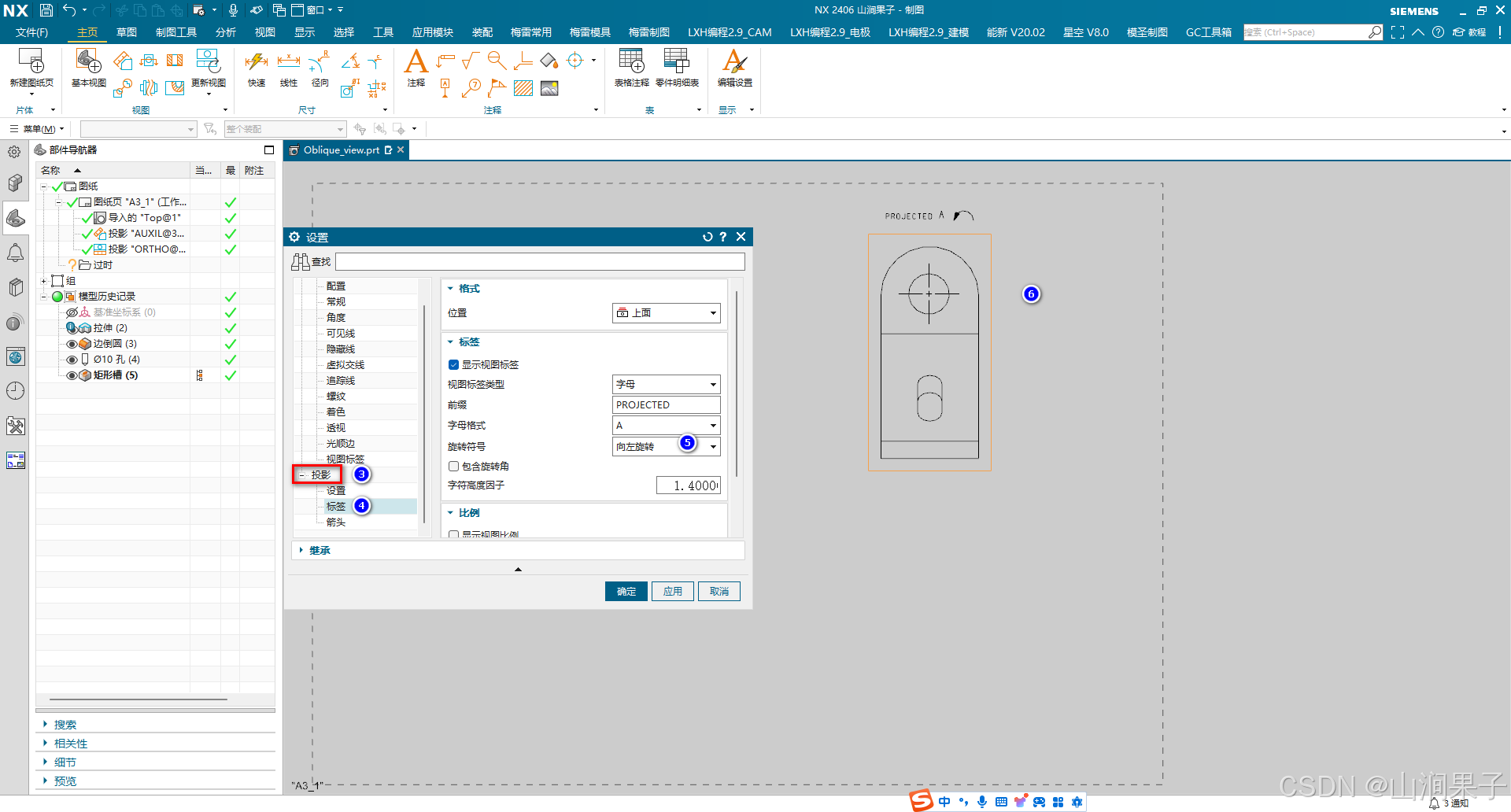
Task: Open the 文件(F) menu
Action: pos(31,32)
